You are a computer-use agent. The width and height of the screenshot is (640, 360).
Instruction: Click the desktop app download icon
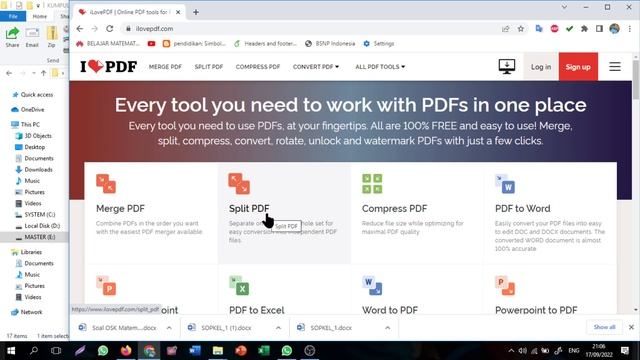[x=507, y=67]
